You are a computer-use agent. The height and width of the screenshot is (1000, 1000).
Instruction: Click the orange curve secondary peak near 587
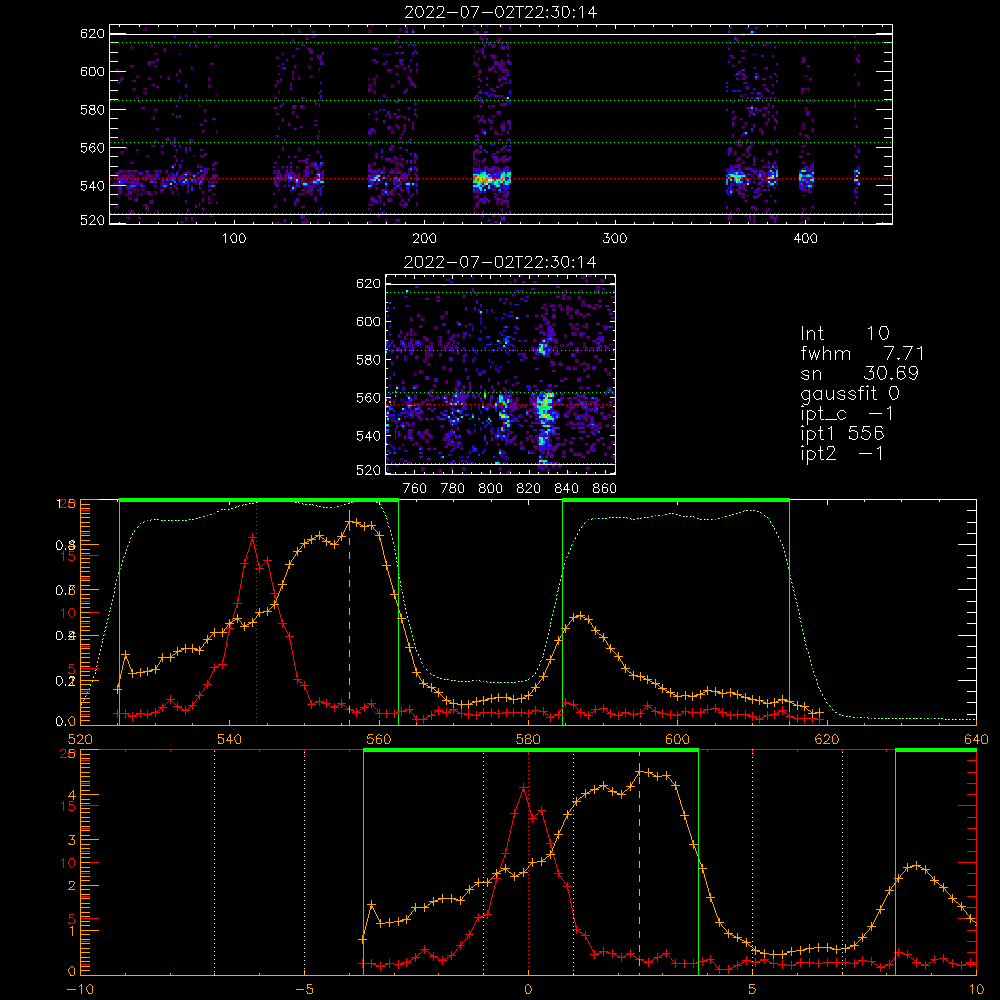click(x=579, y=616)
